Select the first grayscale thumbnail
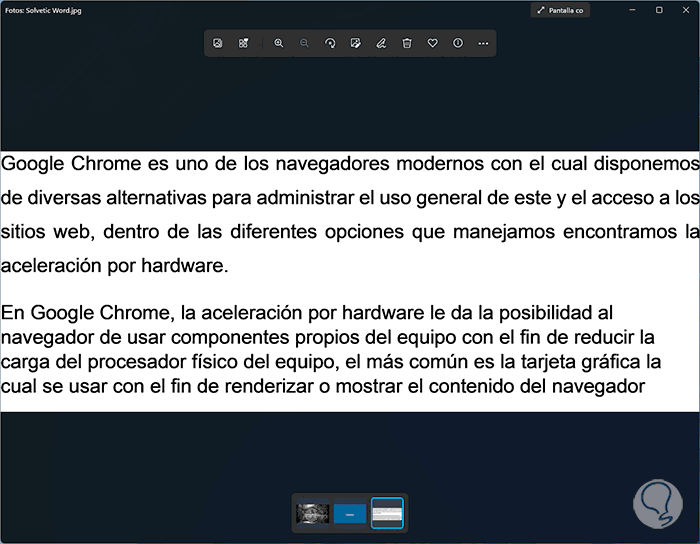The width and height of the screenshot is (700, 544). (x=312, y=513)
